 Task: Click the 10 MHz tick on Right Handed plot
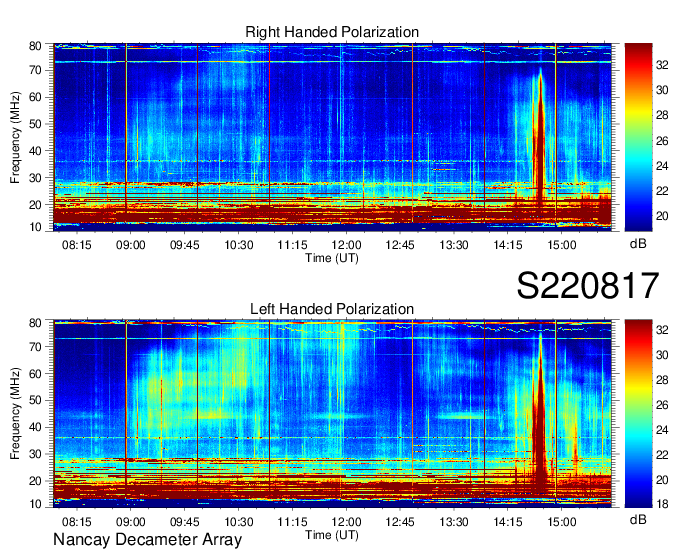tap(35, 227)
